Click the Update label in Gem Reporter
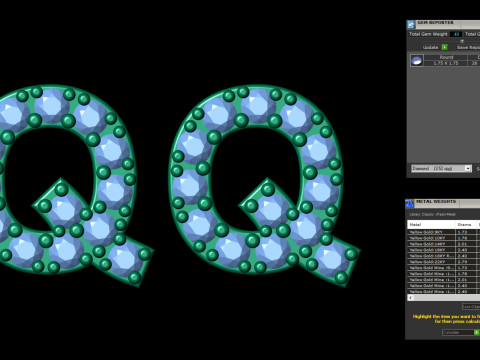This screenshot has width=480, height=360. coord(430,47)
